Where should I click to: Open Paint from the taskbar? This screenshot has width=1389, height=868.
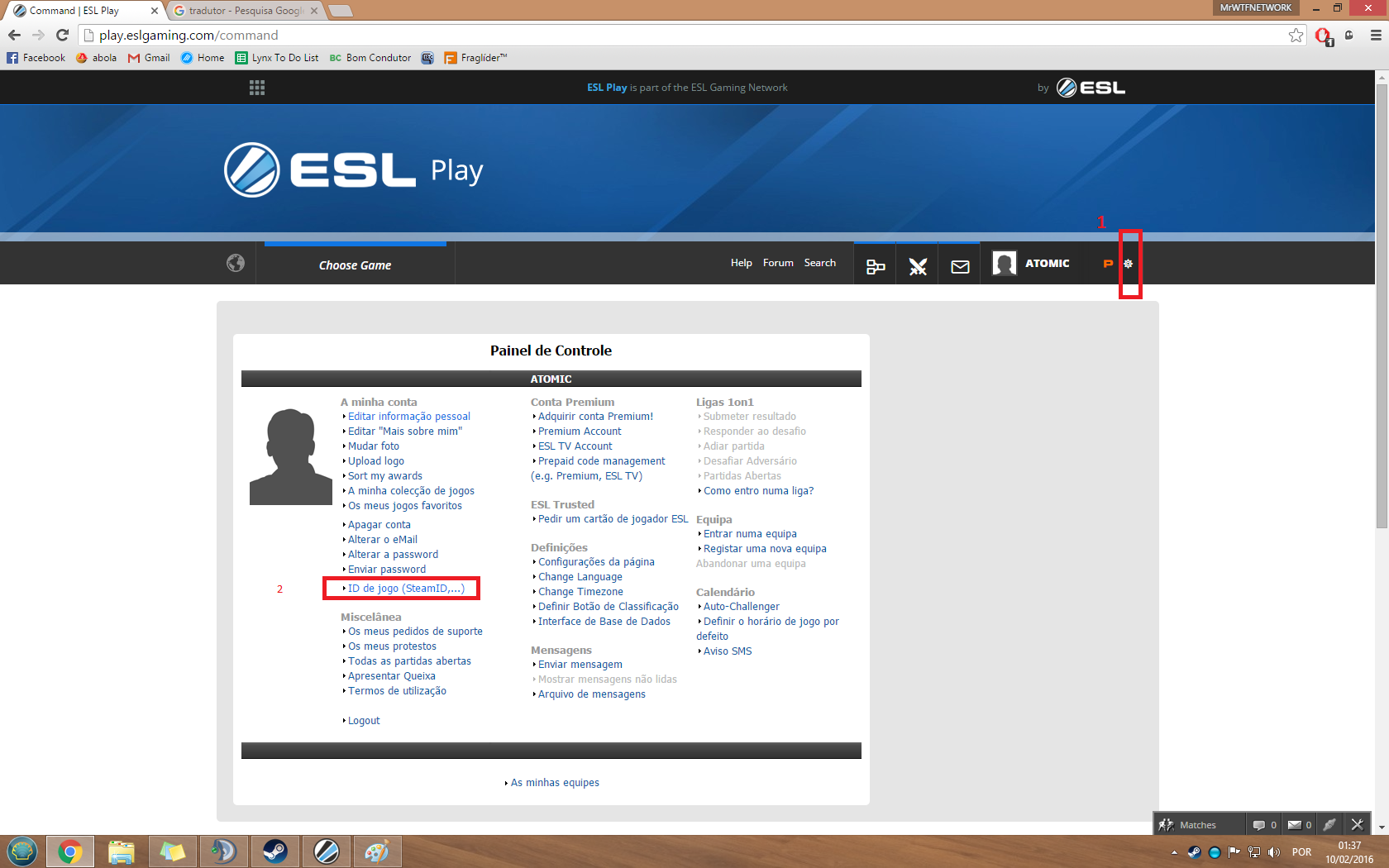(378, 851)
